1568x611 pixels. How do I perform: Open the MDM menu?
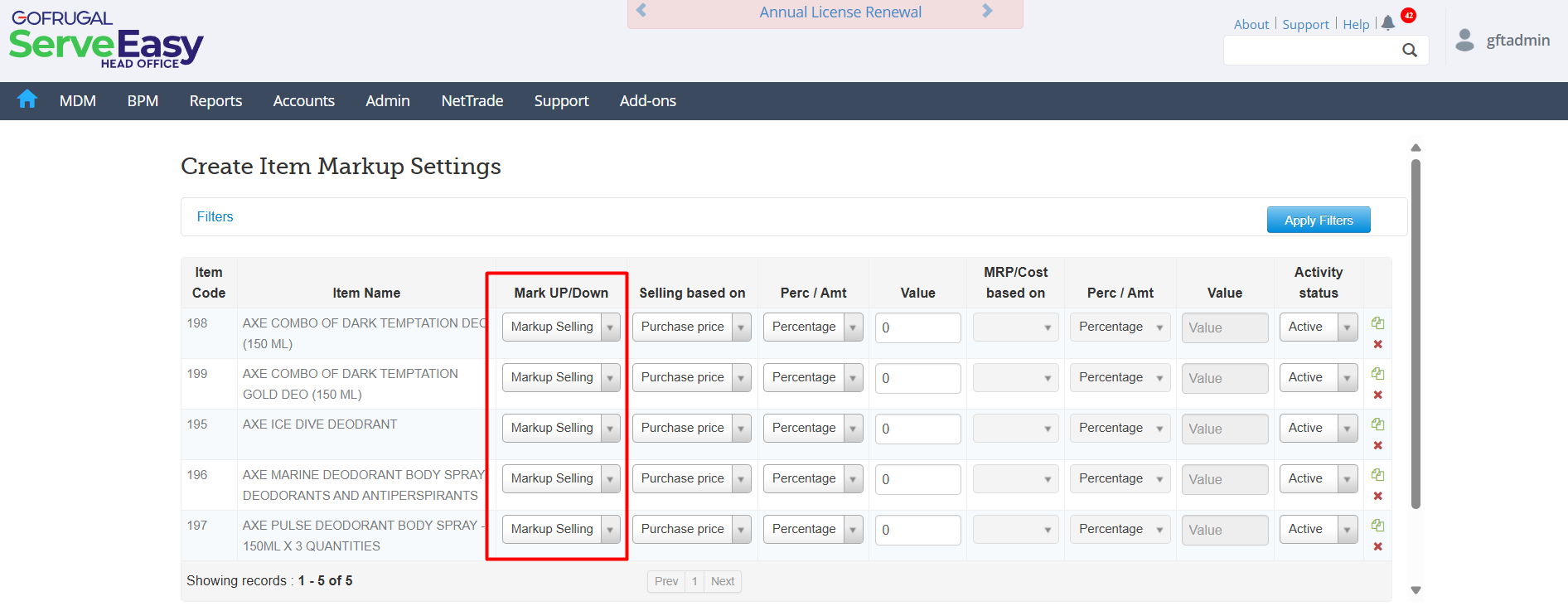[78, 101]
